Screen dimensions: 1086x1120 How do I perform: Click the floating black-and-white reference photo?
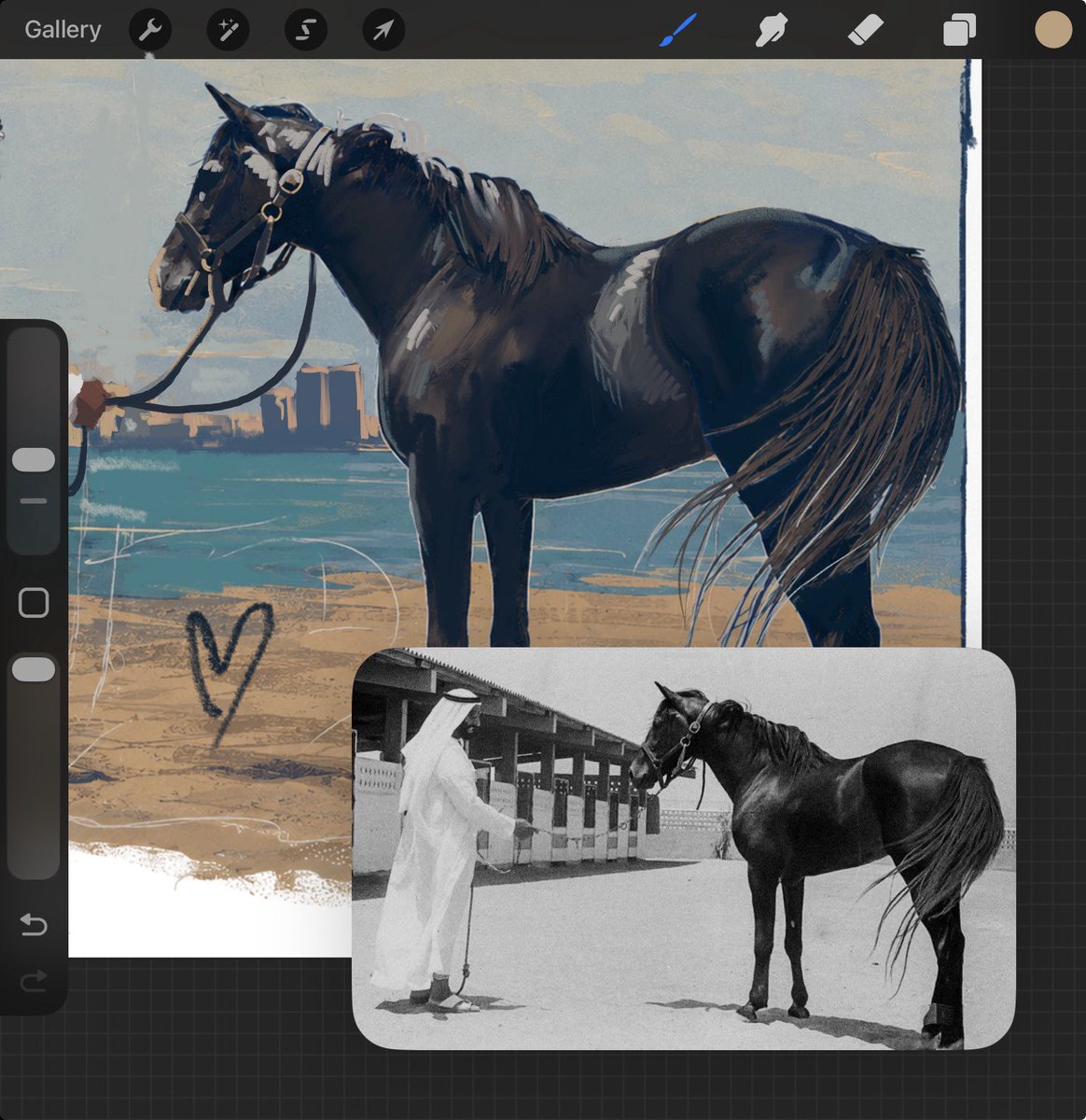683,848
